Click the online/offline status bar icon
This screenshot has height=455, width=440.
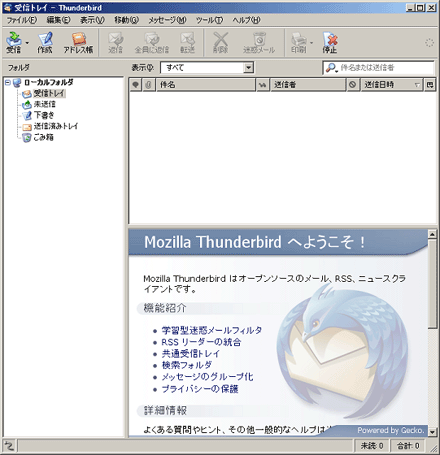(9, 445)
